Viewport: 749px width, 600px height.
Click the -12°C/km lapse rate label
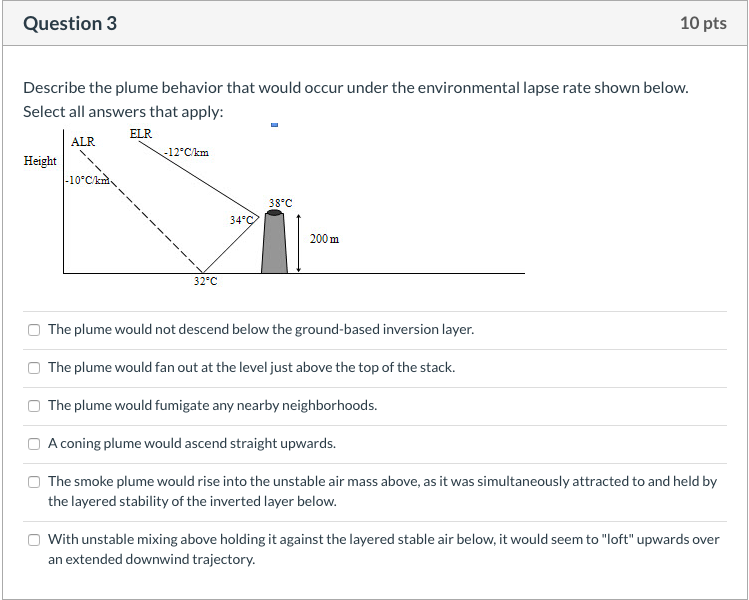coord(186,152)
